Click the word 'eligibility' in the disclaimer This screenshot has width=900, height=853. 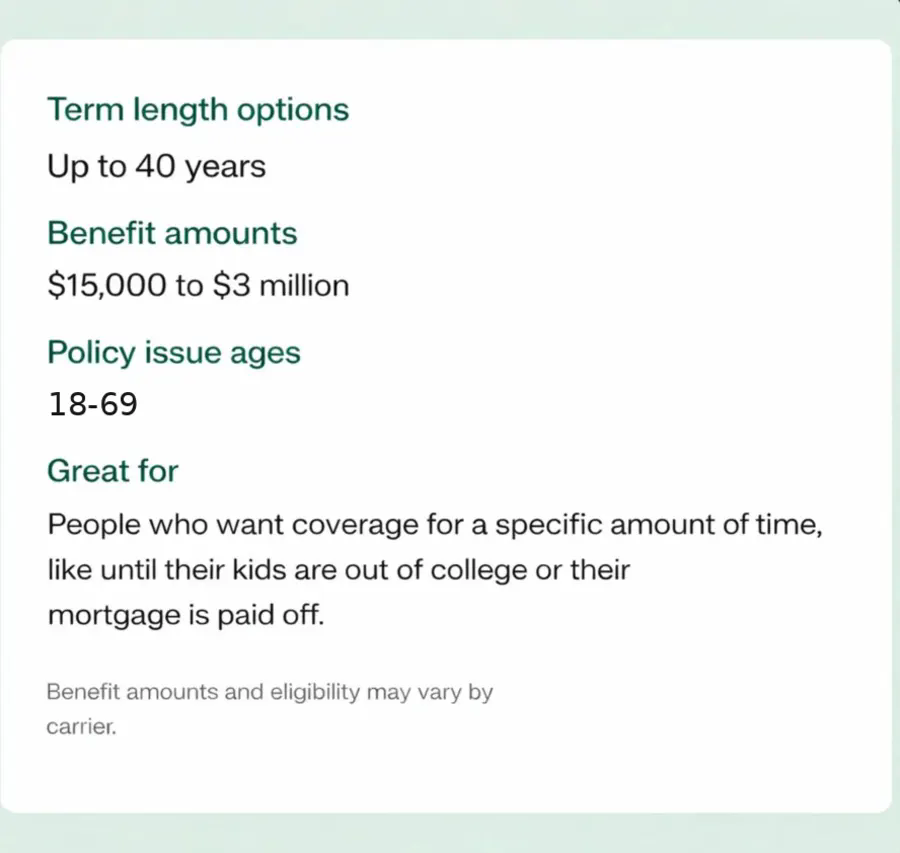(x=315, y=692)
